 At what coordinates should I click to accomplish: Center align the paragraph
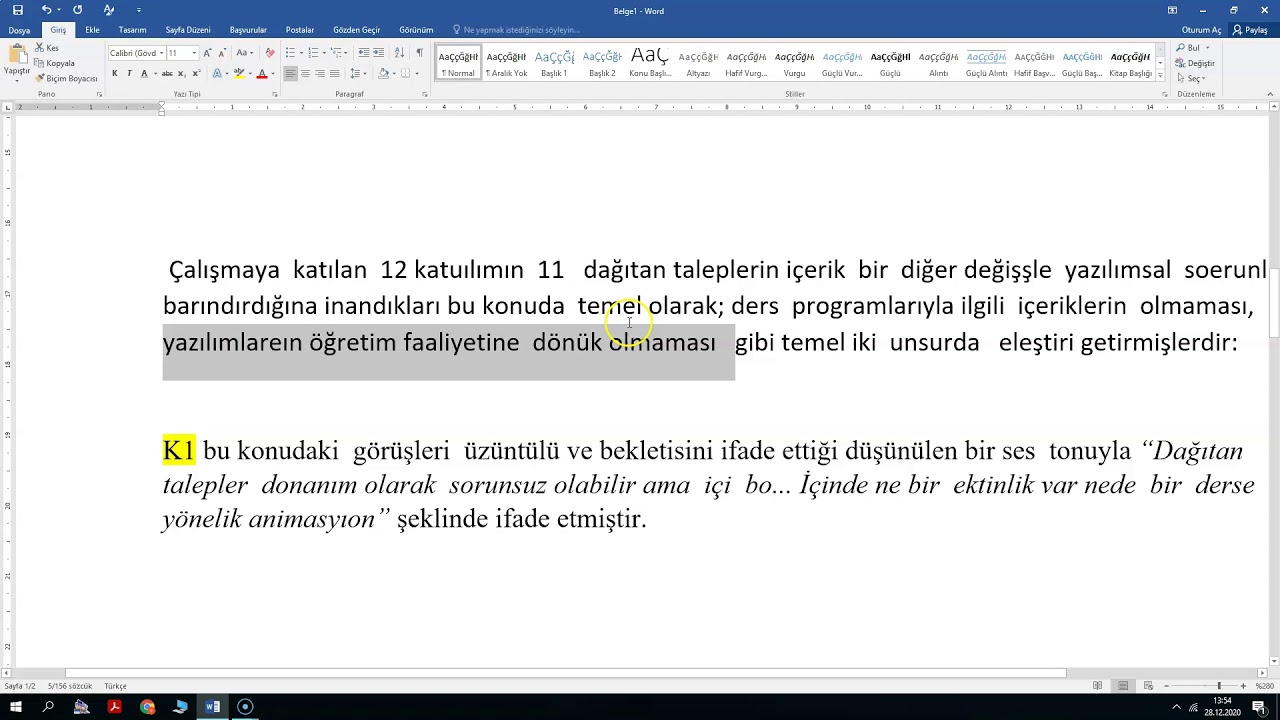tap(305, 74)
